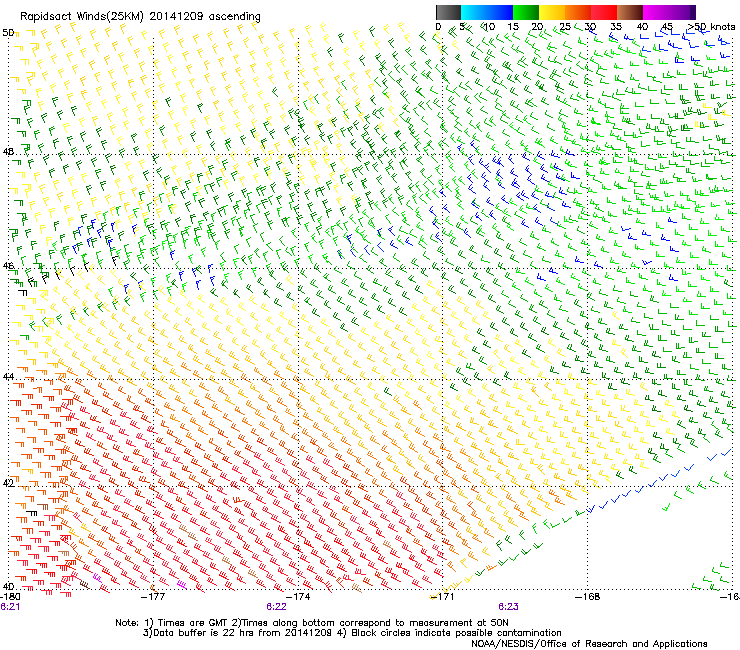
Task: Click the legend label '35'
Action: (x=616, y=27)
